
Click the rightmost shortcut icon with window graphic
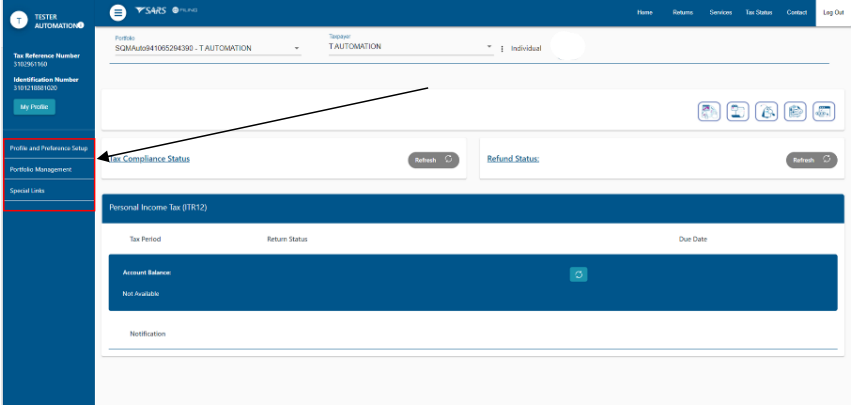pos(823,112)
